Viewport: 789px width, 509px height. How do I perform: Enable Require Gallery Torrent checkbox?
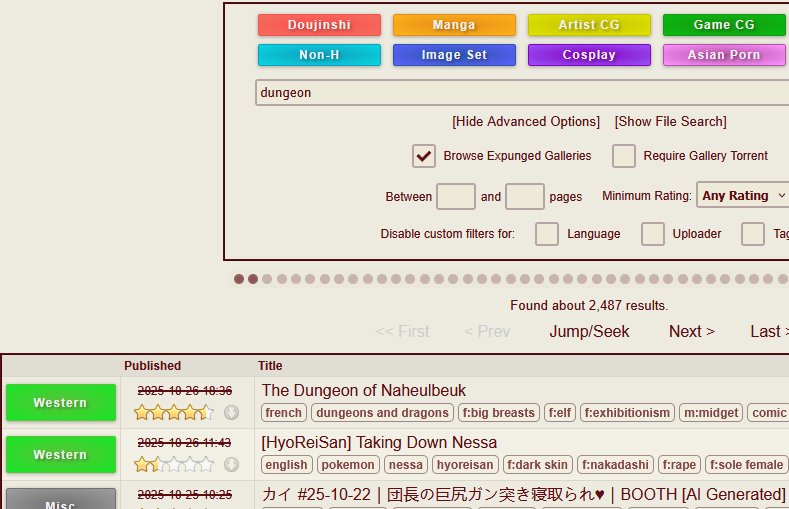(x=623, y=156)
